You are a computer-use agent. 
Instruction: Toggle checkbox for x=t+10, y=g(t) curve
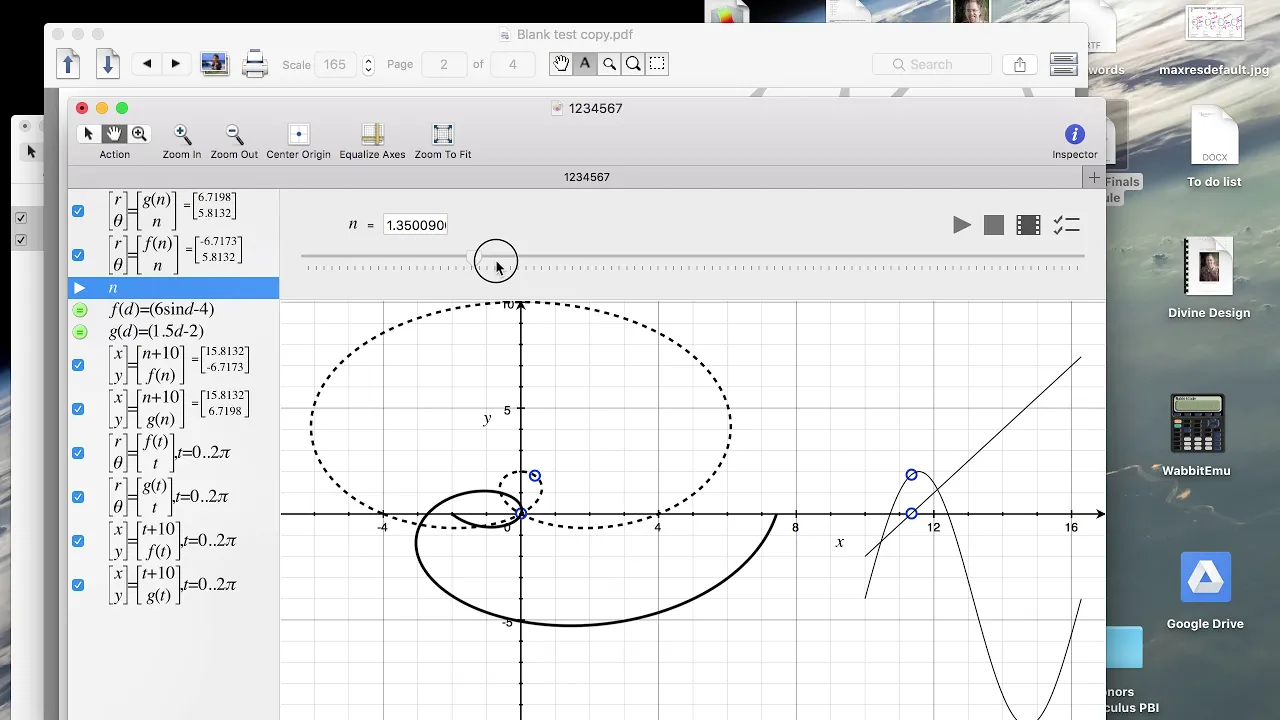coord(78,585)
